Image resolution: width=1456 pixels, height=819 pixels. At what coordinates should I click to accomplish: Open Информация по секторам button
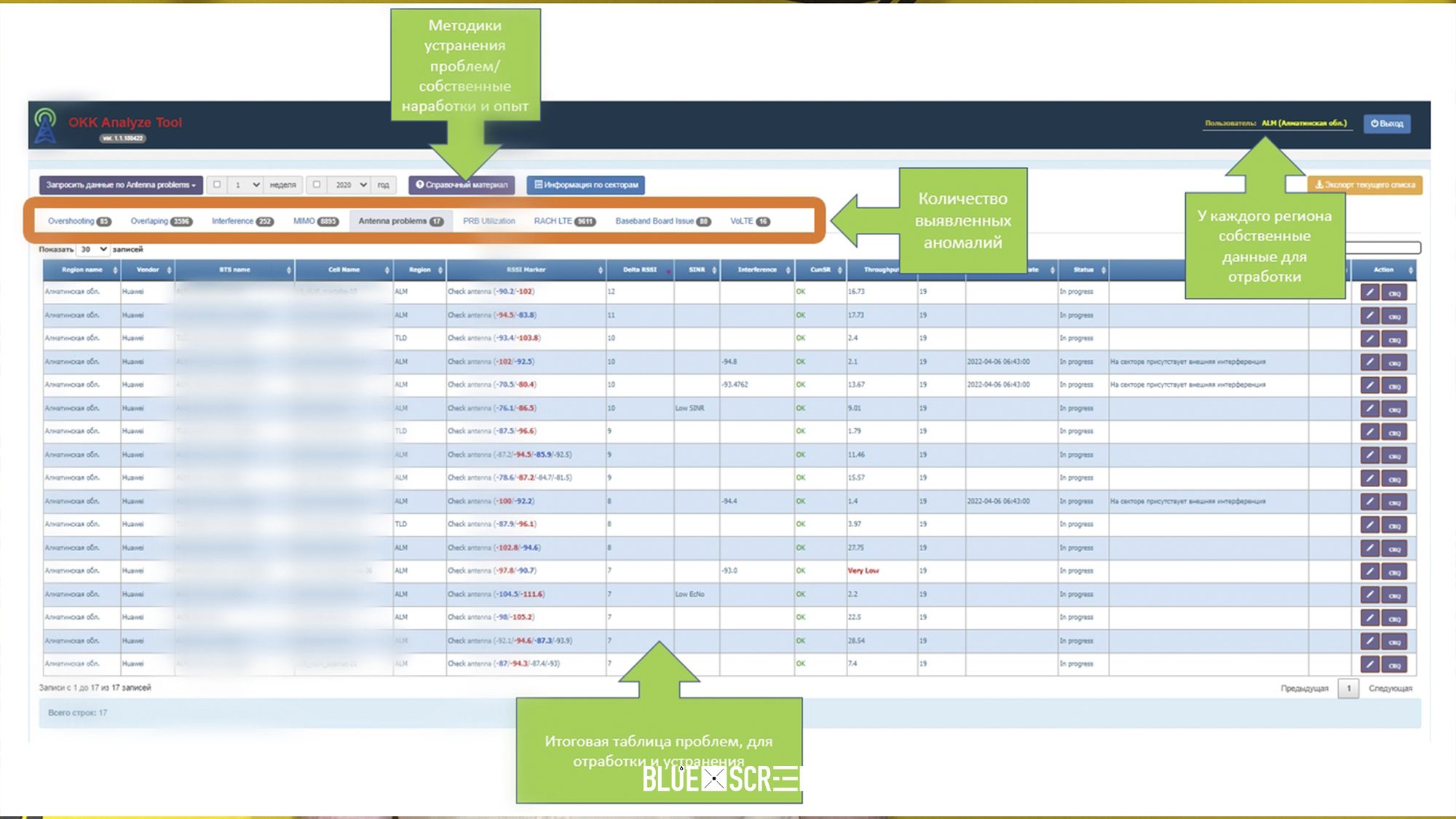coord(586,185)
